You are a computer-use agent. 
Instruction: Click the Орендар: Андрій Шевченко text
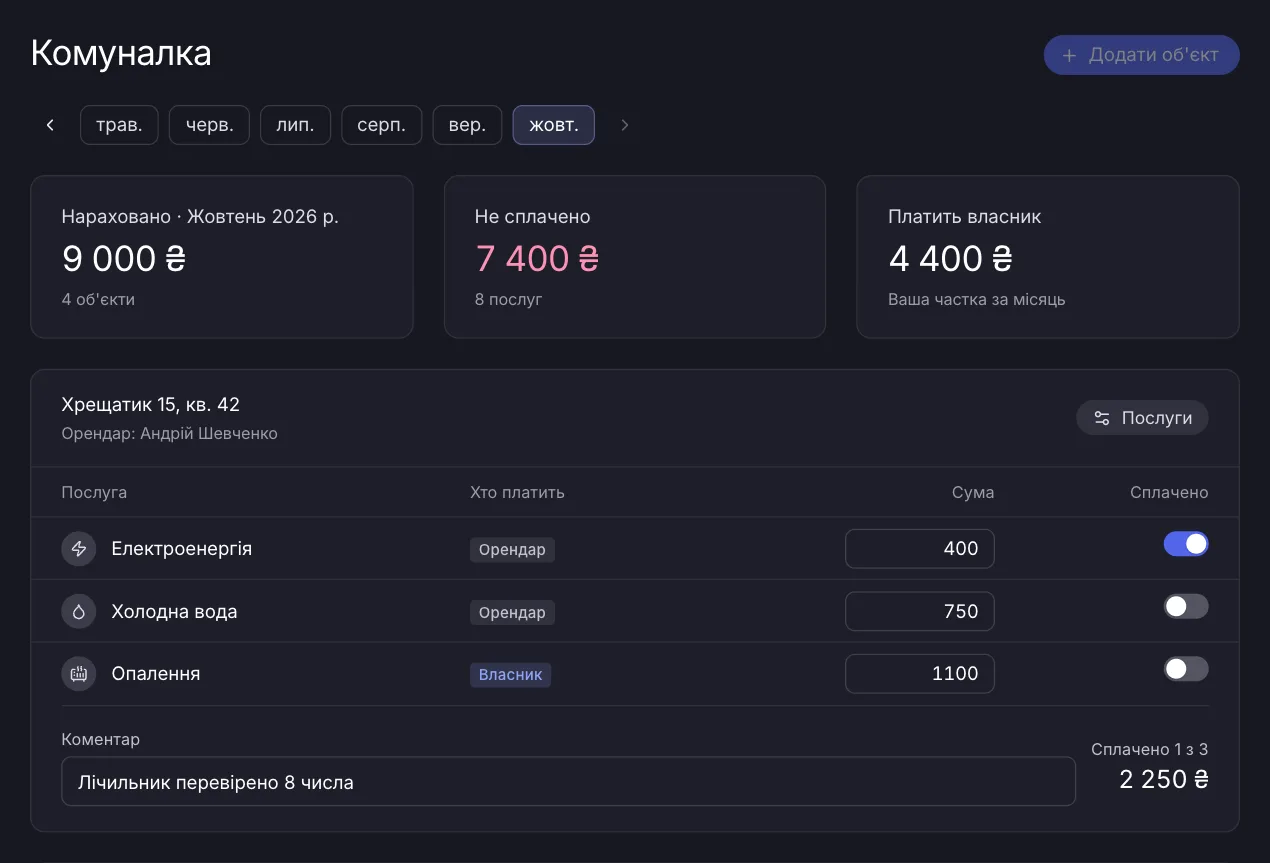click(170, 434)
